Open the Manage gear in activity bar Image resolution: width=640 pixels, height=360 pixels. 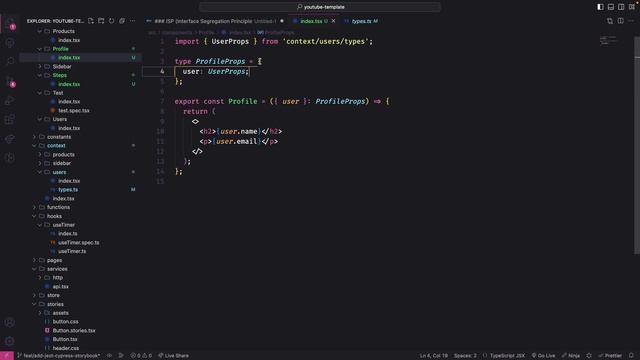10,341
